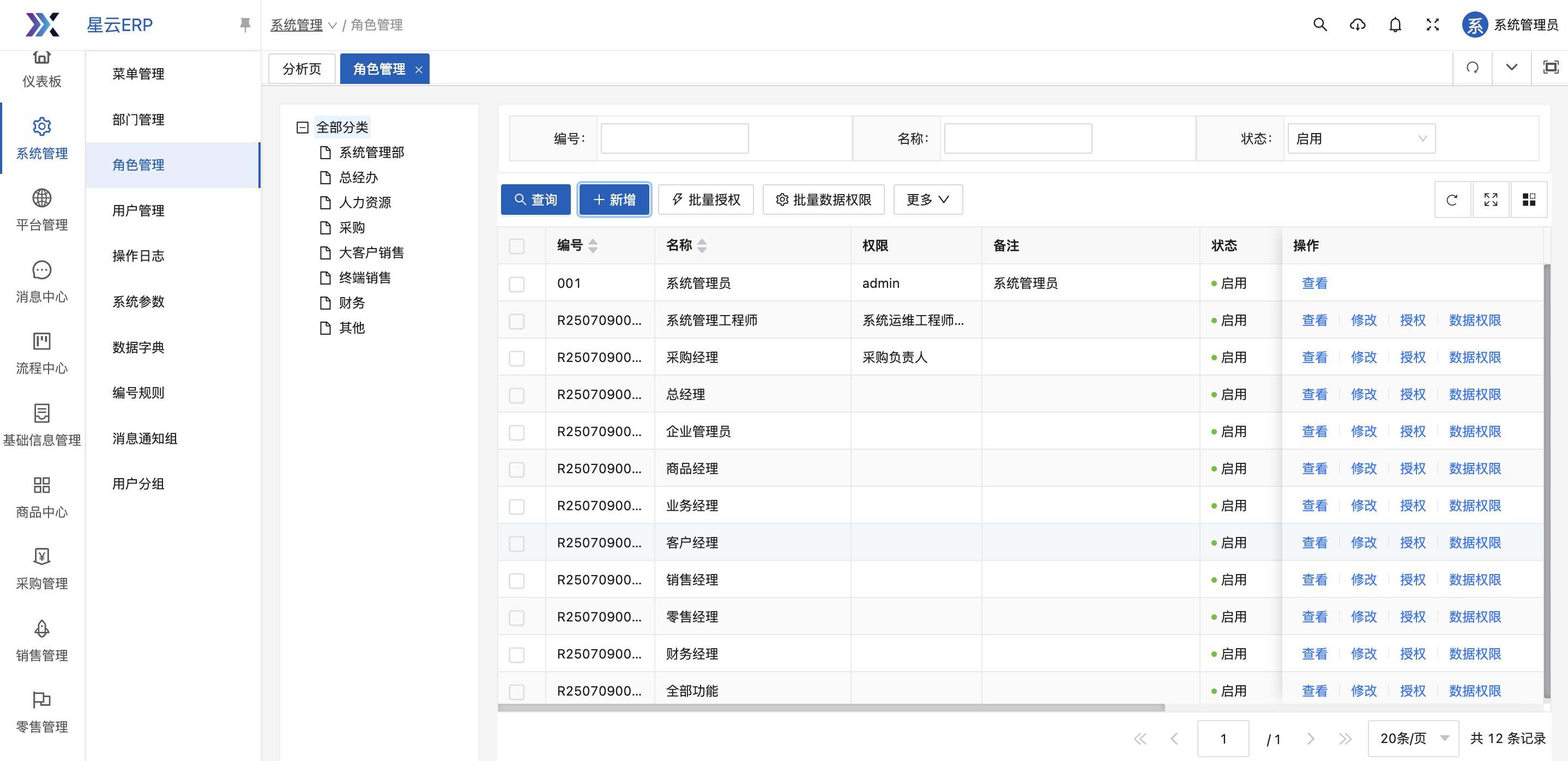Click 数据权限 link for 总经理 row
The height and width of the screenshot is (761, 1568).
(x=1474, y=395)
